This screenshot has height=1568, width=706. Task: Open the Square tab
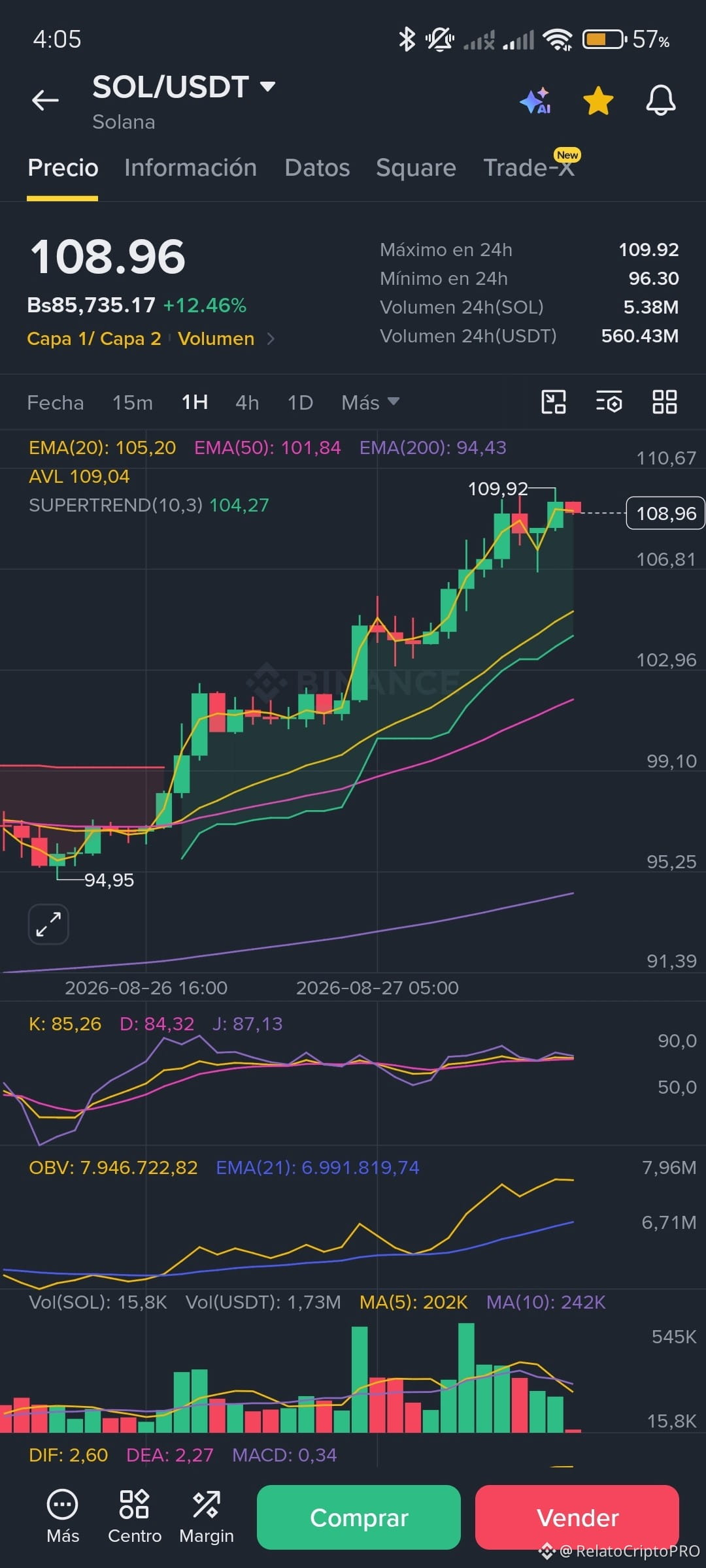tap(416, 168)
